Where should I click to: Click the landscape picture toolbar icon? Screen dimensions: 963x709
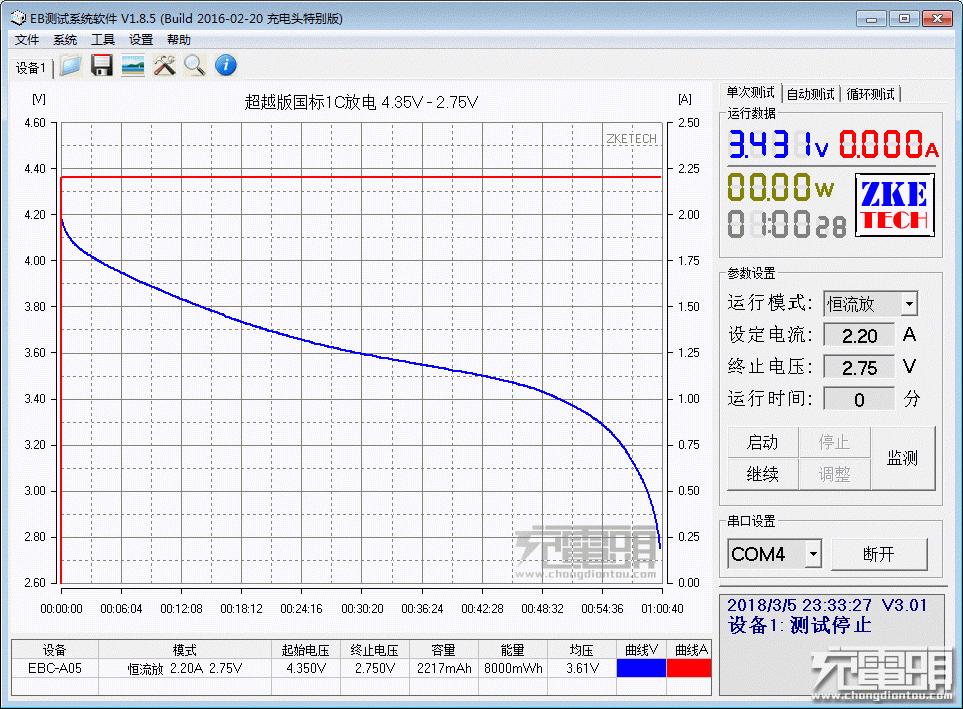point(132,66)
